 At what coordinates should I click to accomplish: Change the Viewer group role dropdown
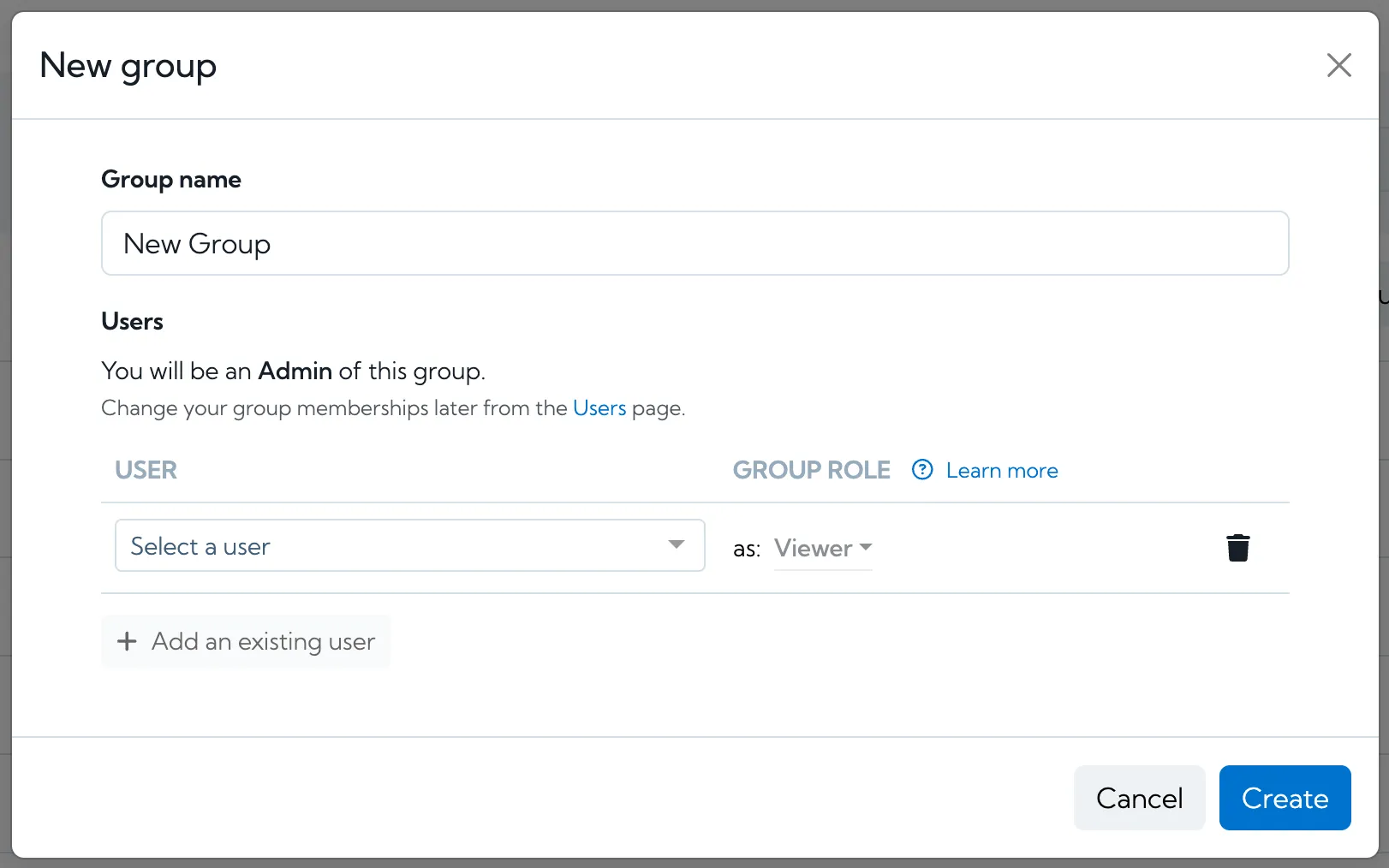823,548
